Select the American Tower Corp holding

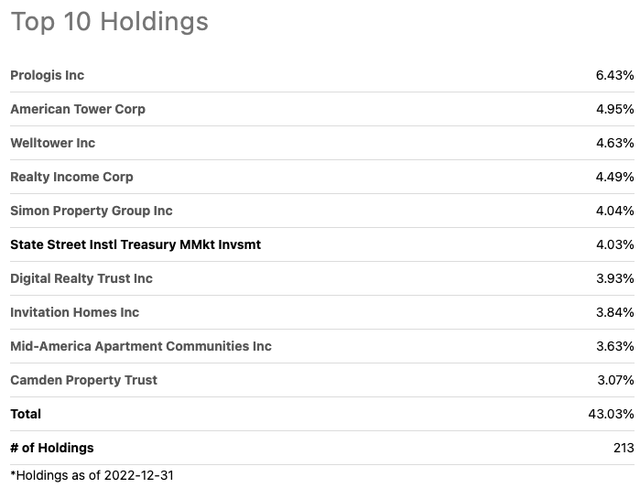click(78, 109)
